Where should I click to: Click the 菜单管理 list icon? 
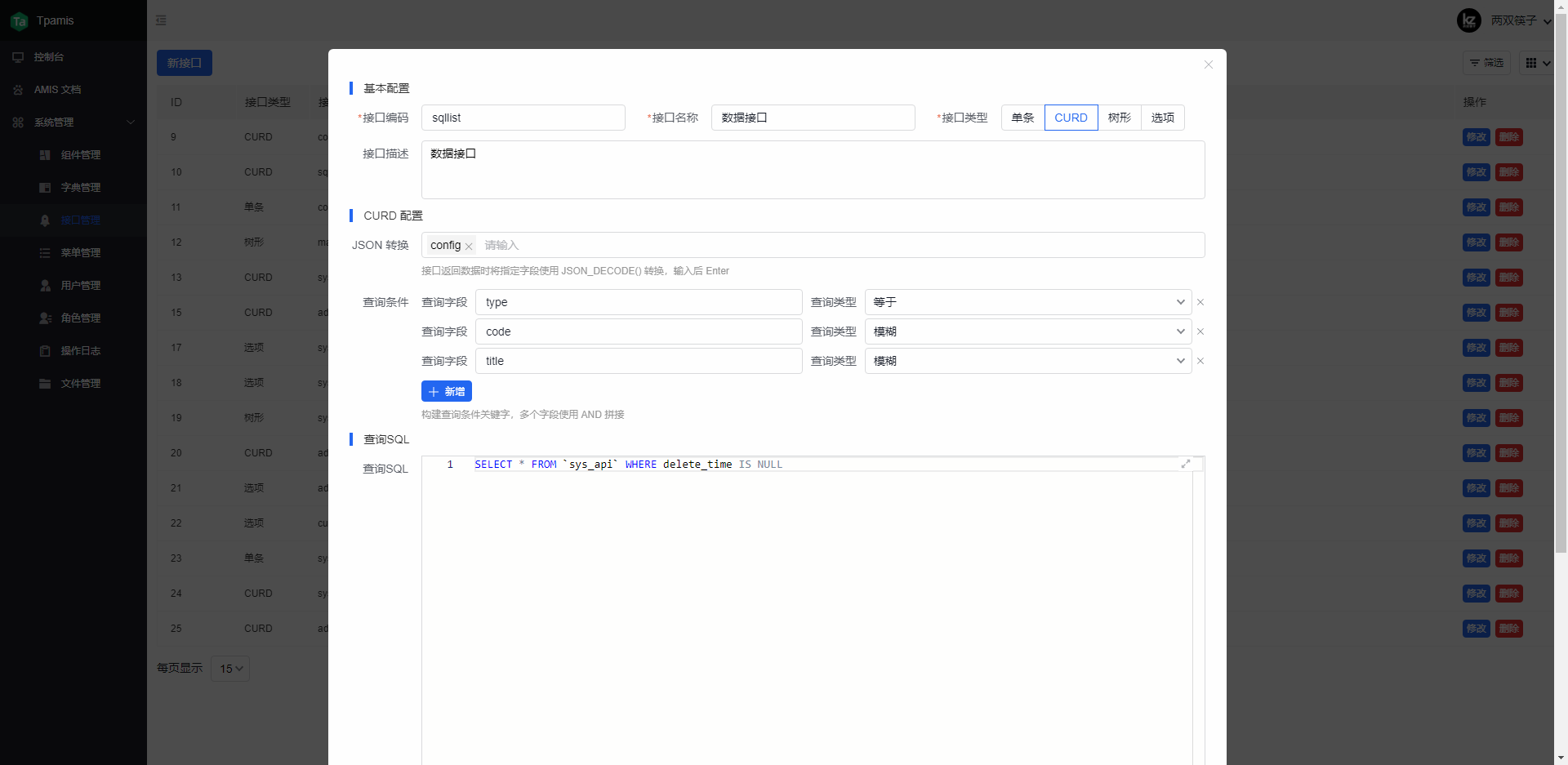[x=45, y=253]
